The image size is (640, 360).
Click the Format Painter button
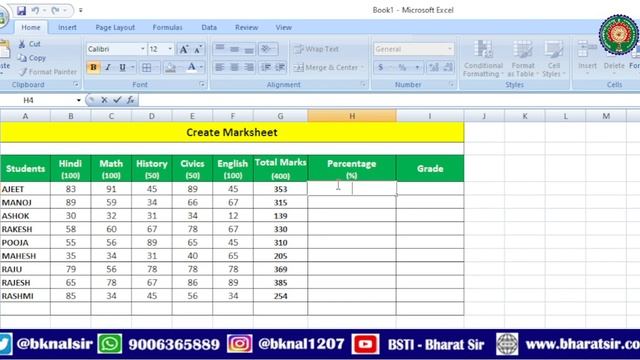click(x=48, y=72)
